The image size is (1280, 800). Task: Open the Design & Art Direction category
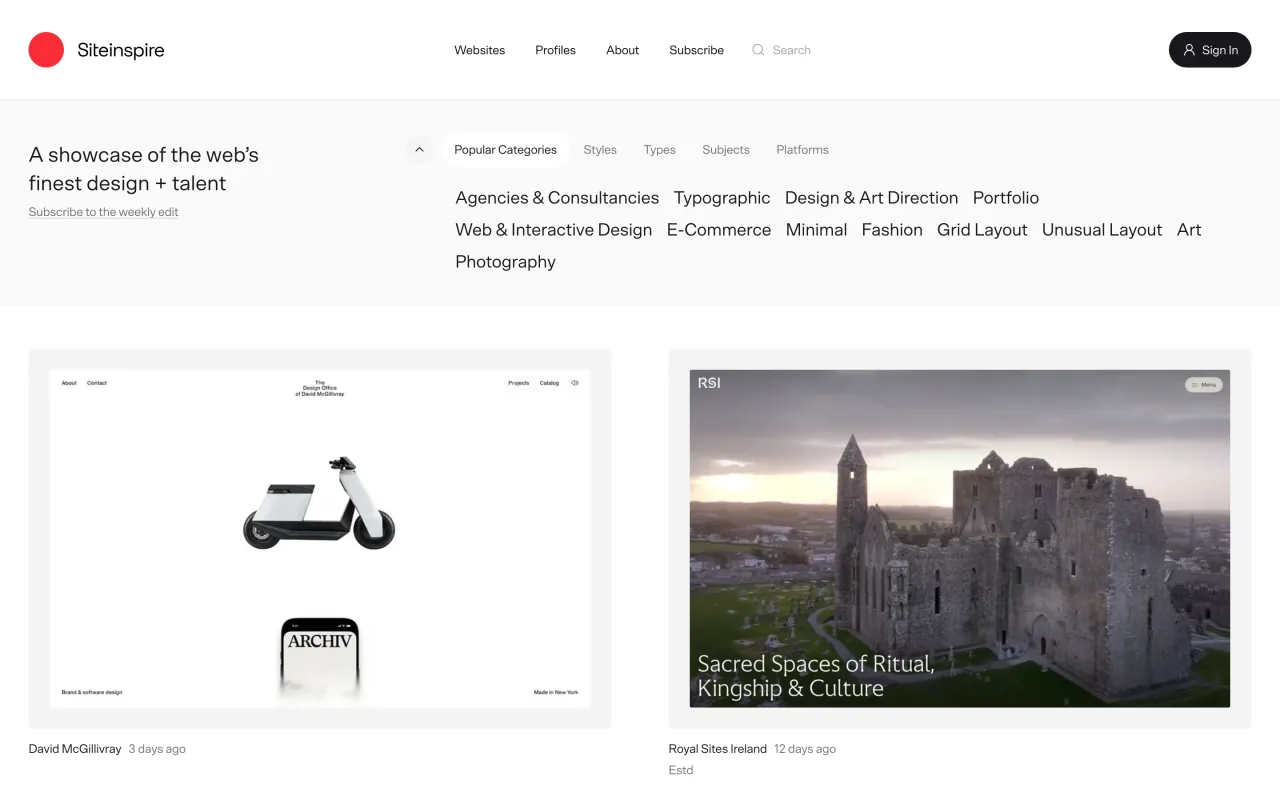[871, 198]
